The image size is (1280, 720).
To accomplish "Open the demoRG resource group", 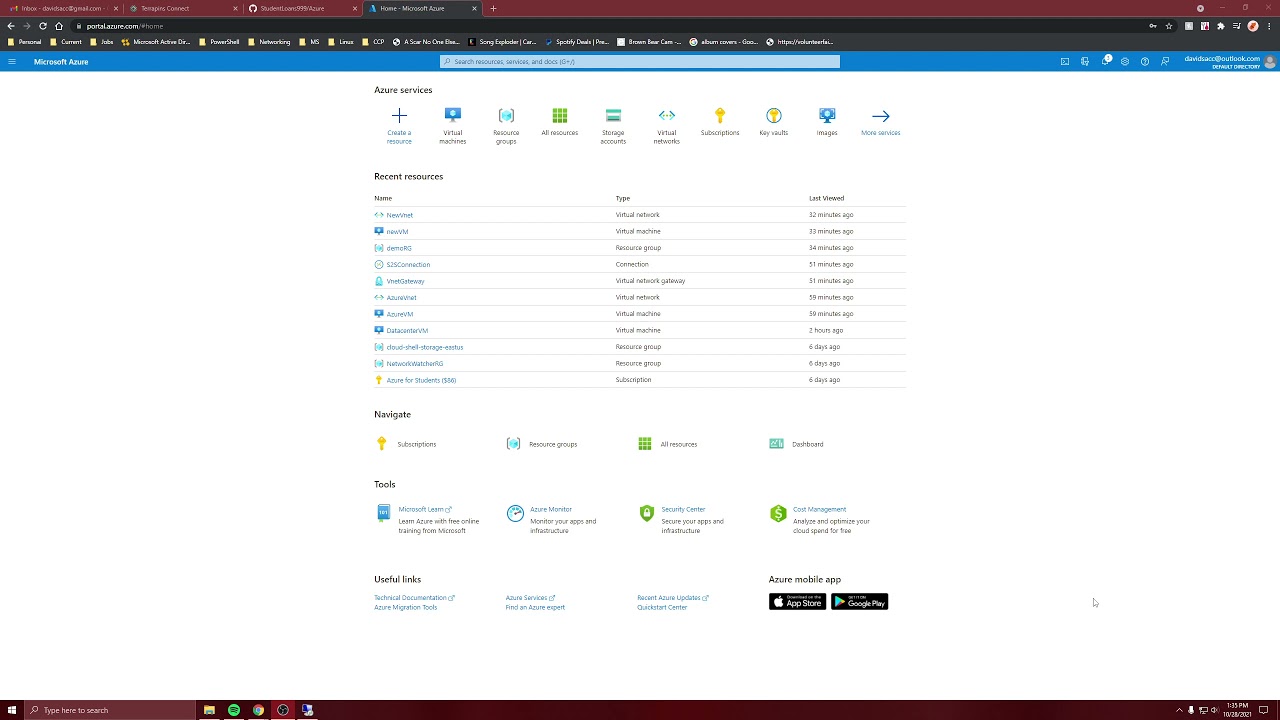I will 399,248.
